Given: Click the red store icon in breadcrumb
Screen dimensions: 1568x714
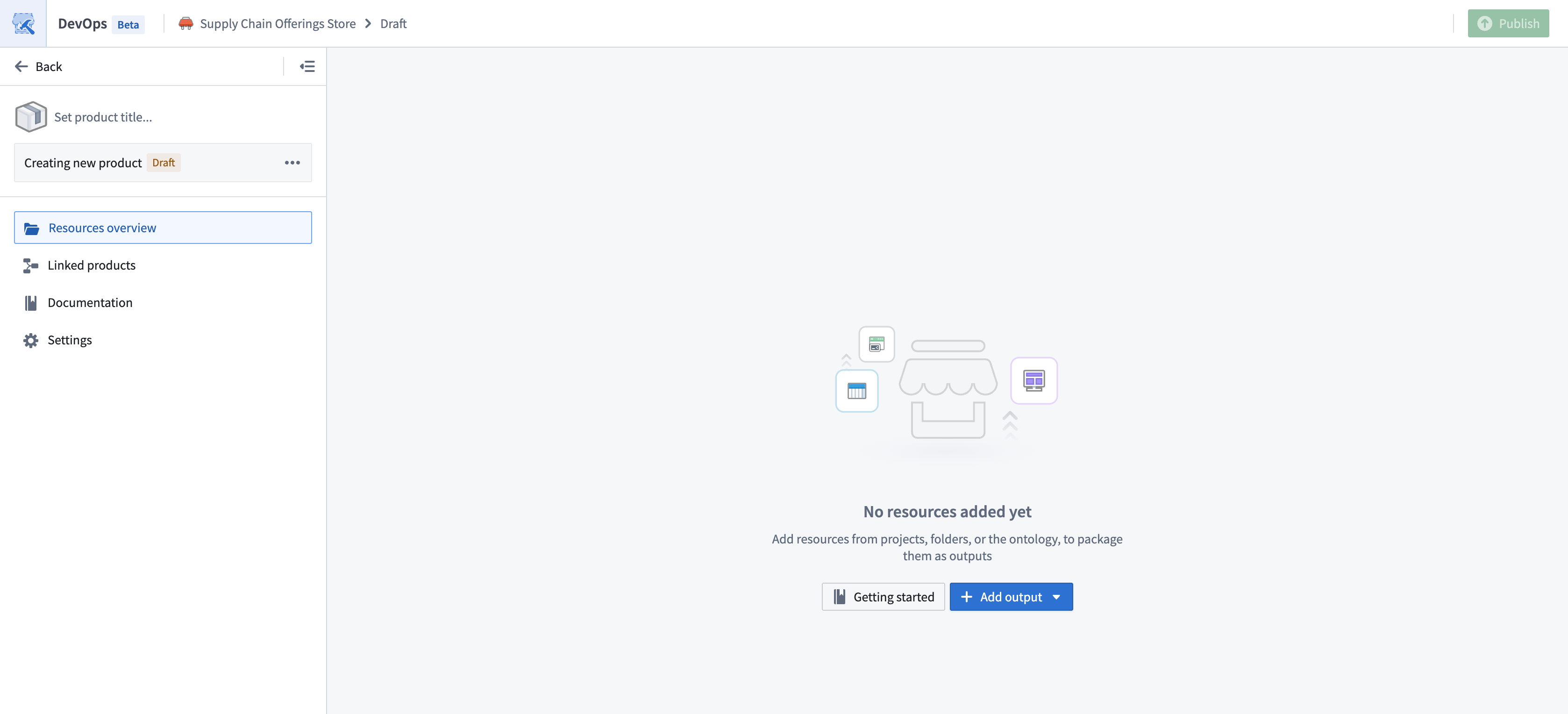Looking at the screenshot, I should [185, 23].
